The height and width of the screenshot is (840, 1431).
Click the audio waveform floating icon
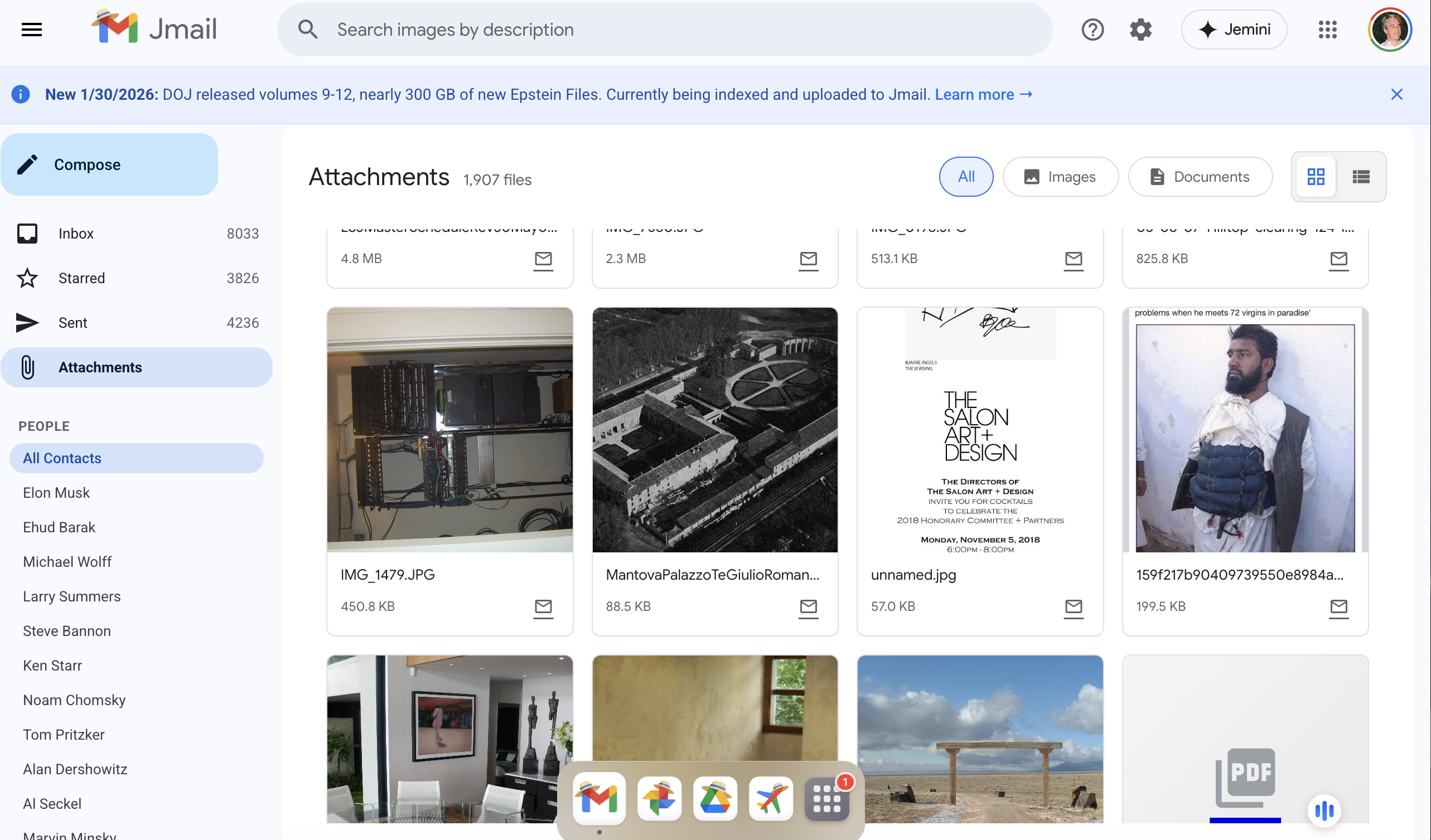coord(1324,810)
